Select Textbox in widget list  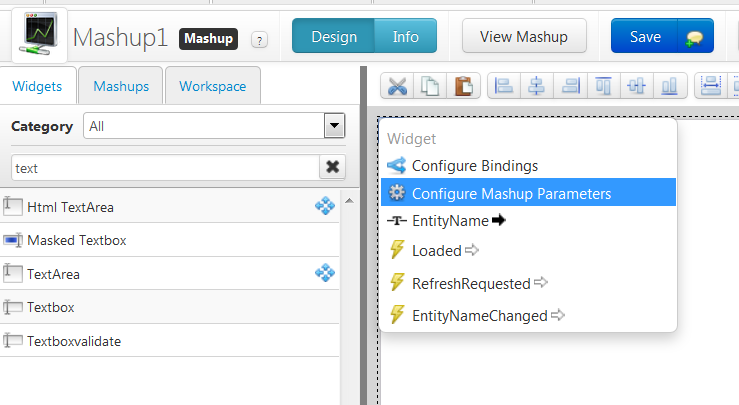point(170,307)
